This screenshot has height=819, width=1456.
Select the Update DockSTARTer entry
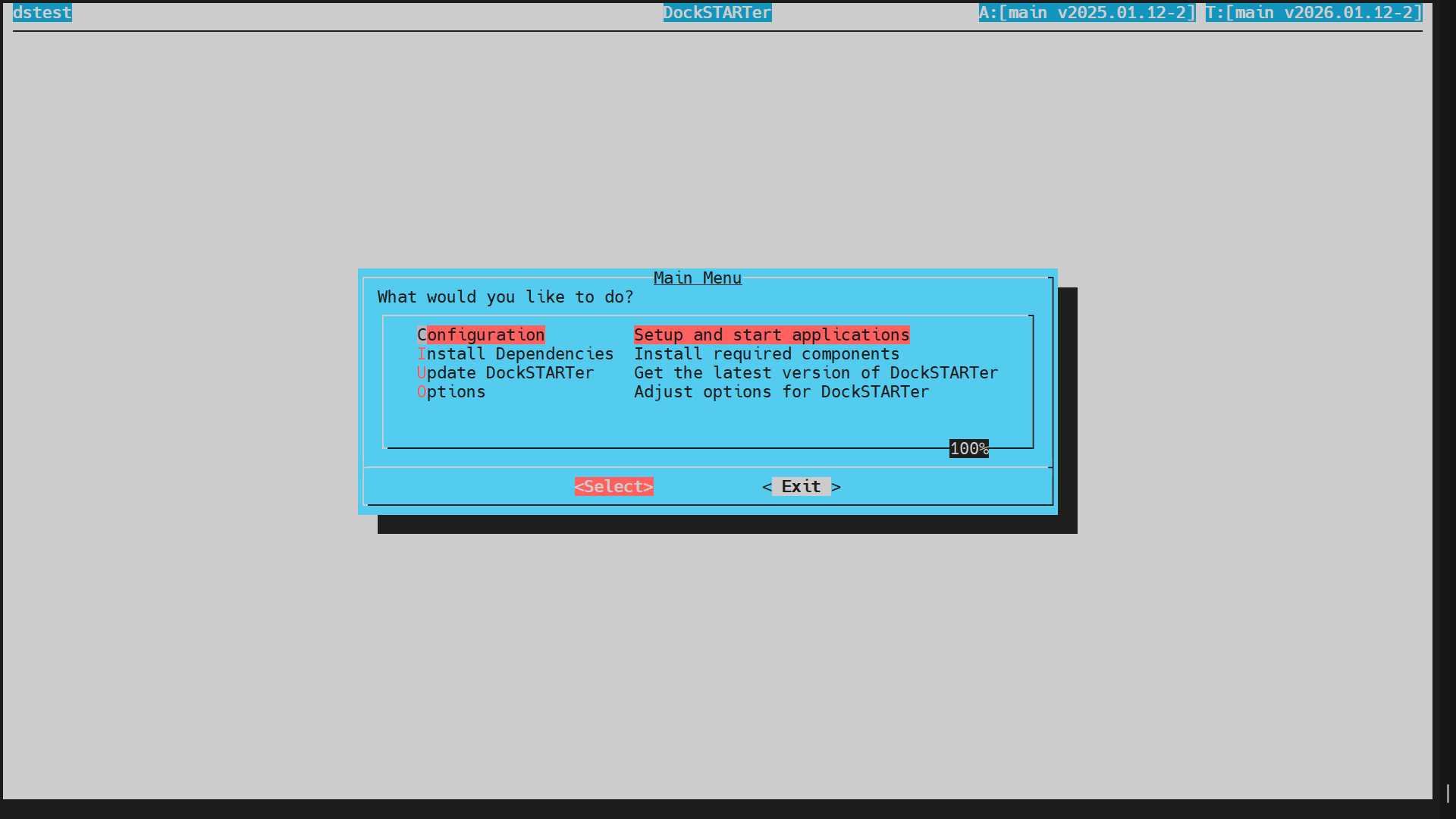pos(505,372)
